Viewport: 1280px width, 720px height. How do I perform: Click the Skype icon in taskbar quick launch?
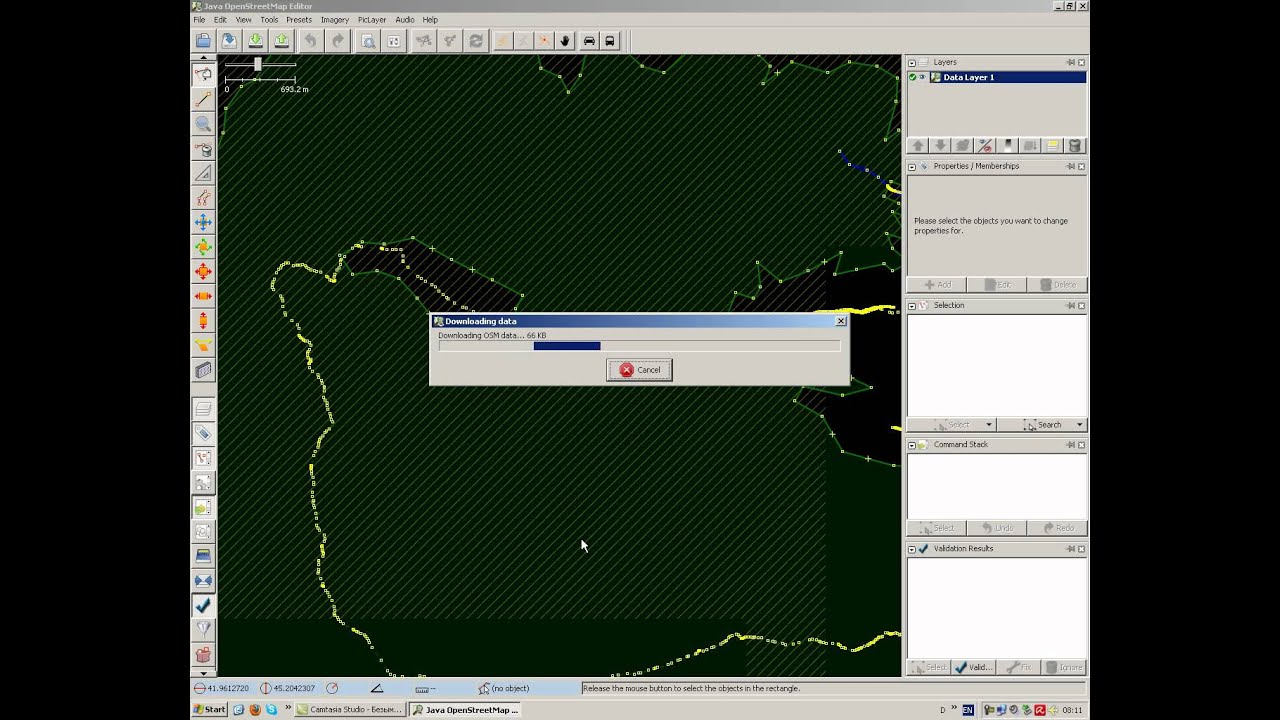tap(271, 710)
